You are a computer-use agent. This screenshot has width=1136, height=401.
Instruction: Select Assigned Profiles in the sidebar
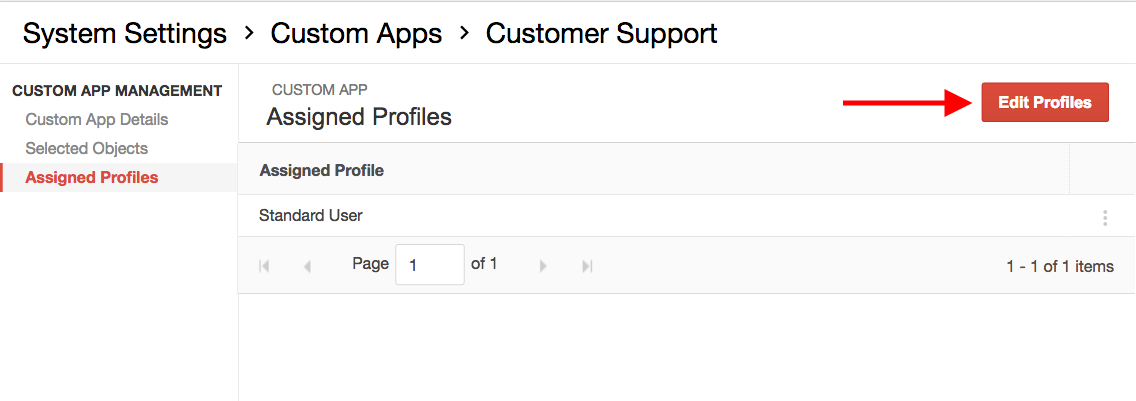[92, 177]
